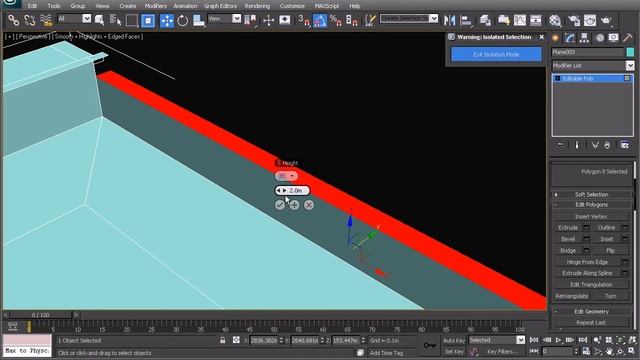
Task: Open the MAXScript menu
Action: (327, 6)
